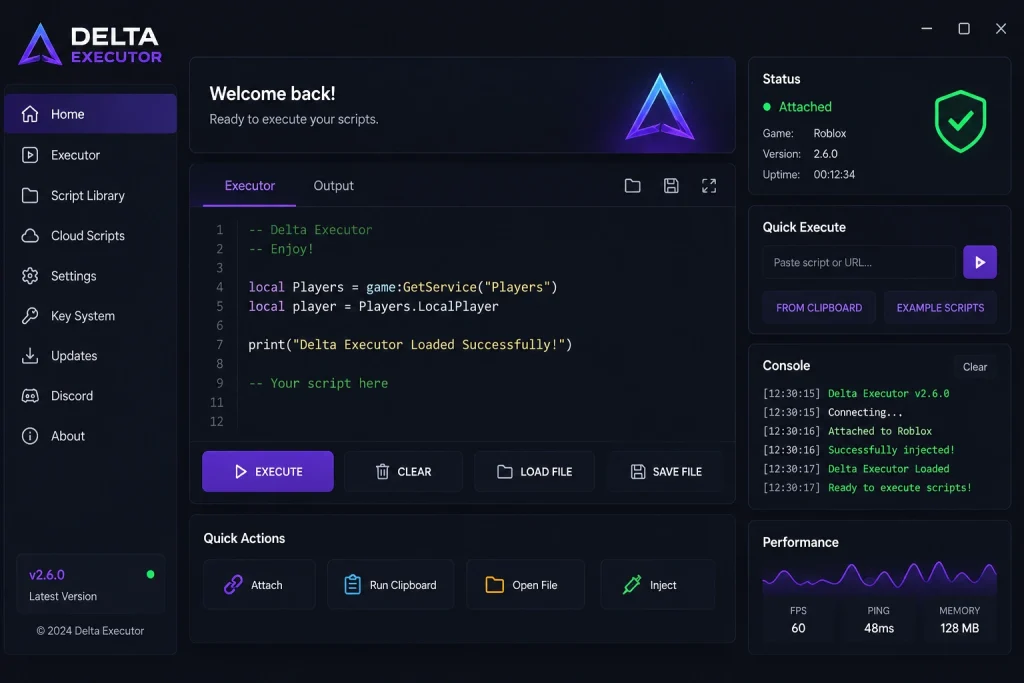Open the Settings page
This screenshot has width=1024, height=683.
click(x=90, y=276)
